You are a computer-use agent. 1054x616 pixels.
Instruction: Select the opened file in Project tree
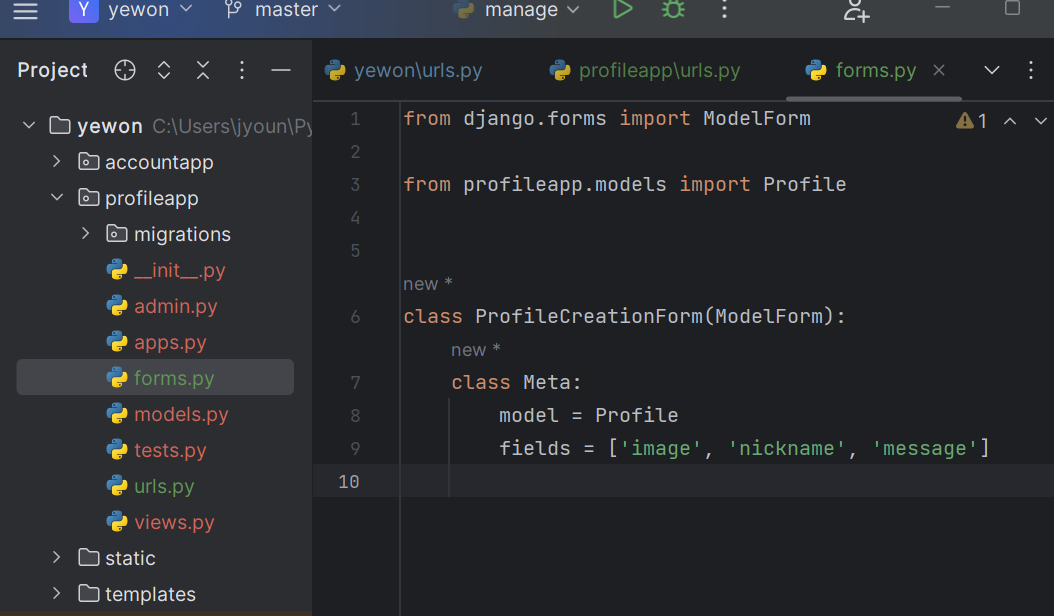tap(125, 70)
